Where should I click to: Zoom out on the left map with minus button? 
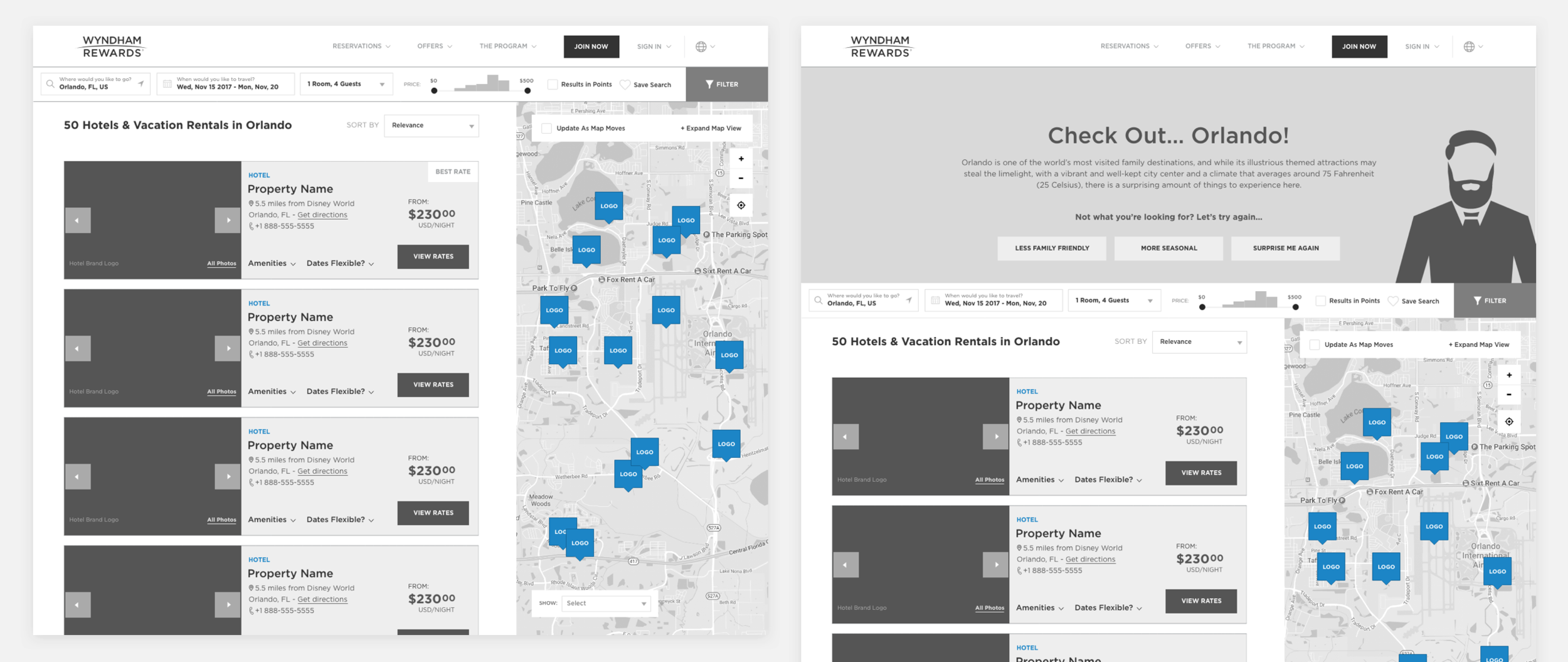741,178
